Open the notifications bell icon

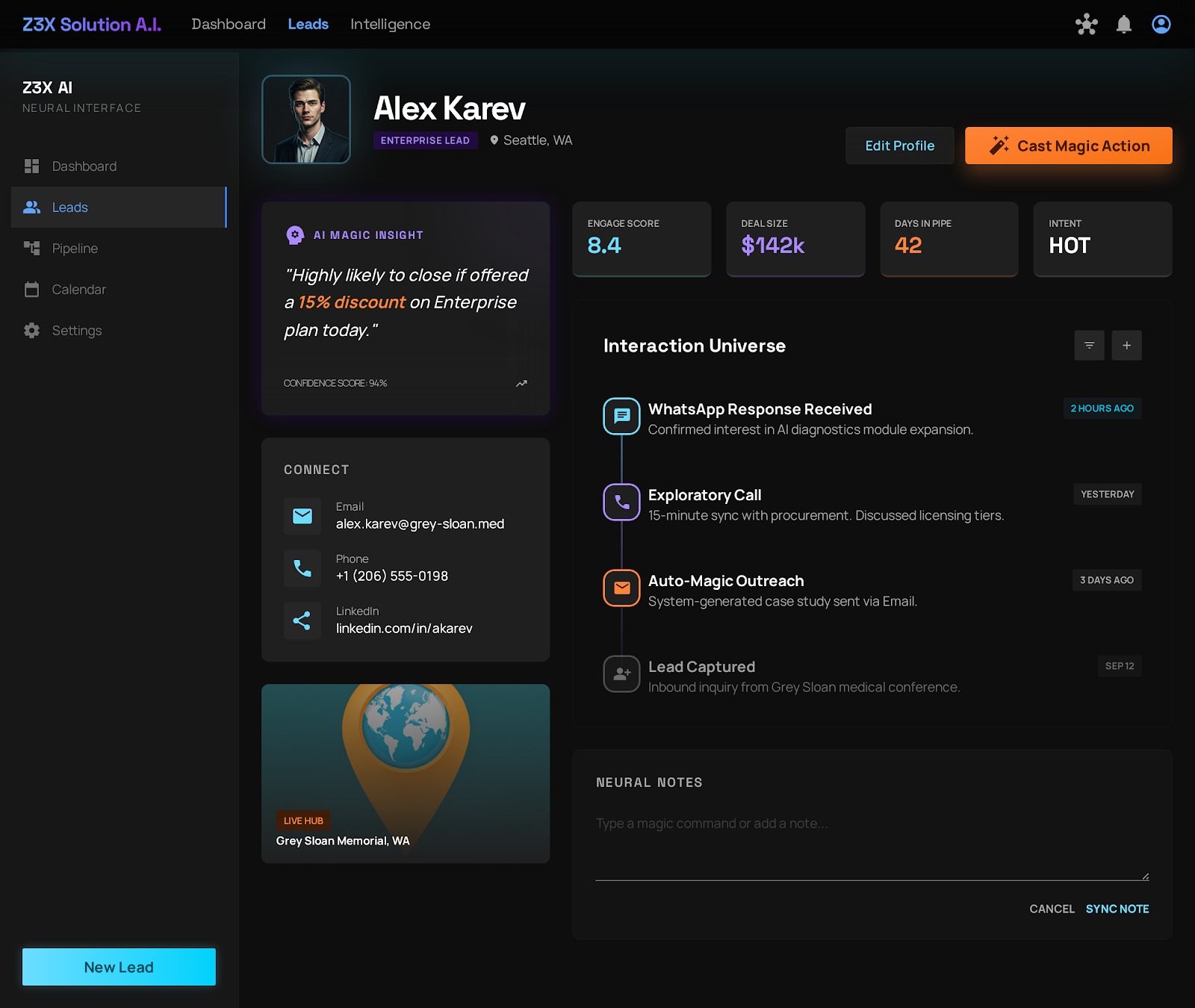point(1123,25)
